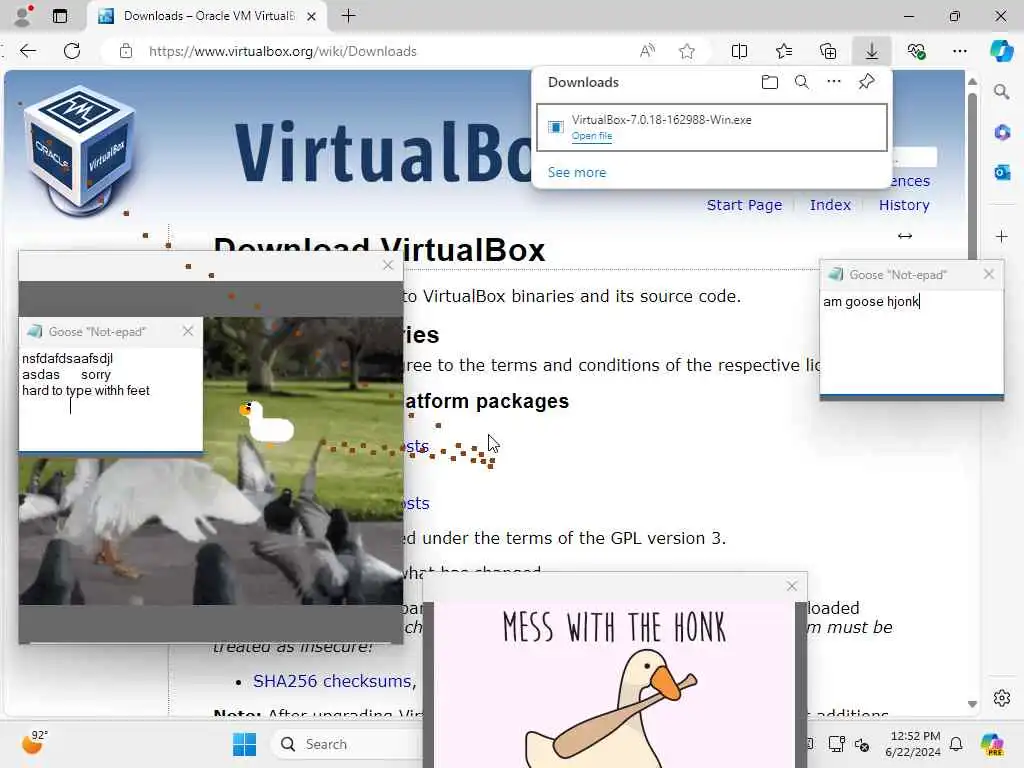Image resolution: width=1024 pixels, height=768 pixels.
Task: Open the notification bell in system tray
Action: coord(955,744)
